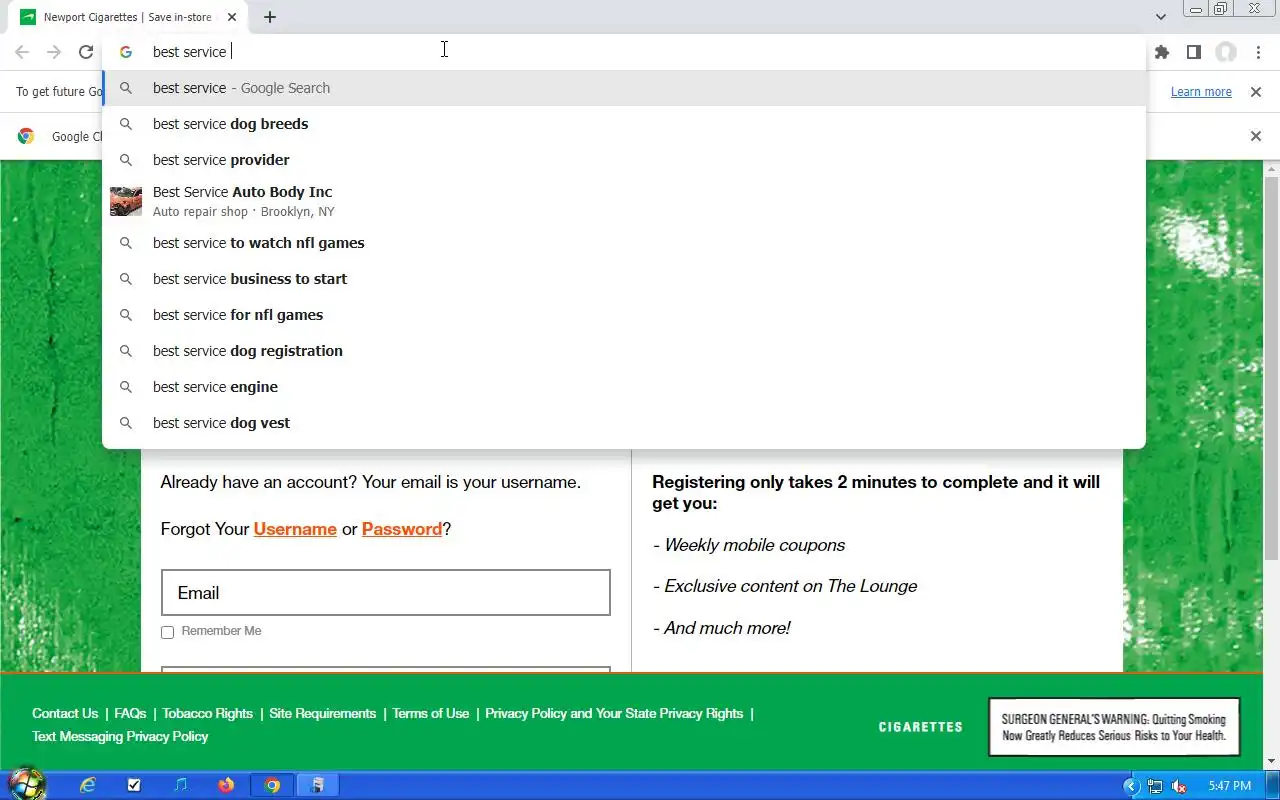Click the Surgeon General's Warning box

1114,727
